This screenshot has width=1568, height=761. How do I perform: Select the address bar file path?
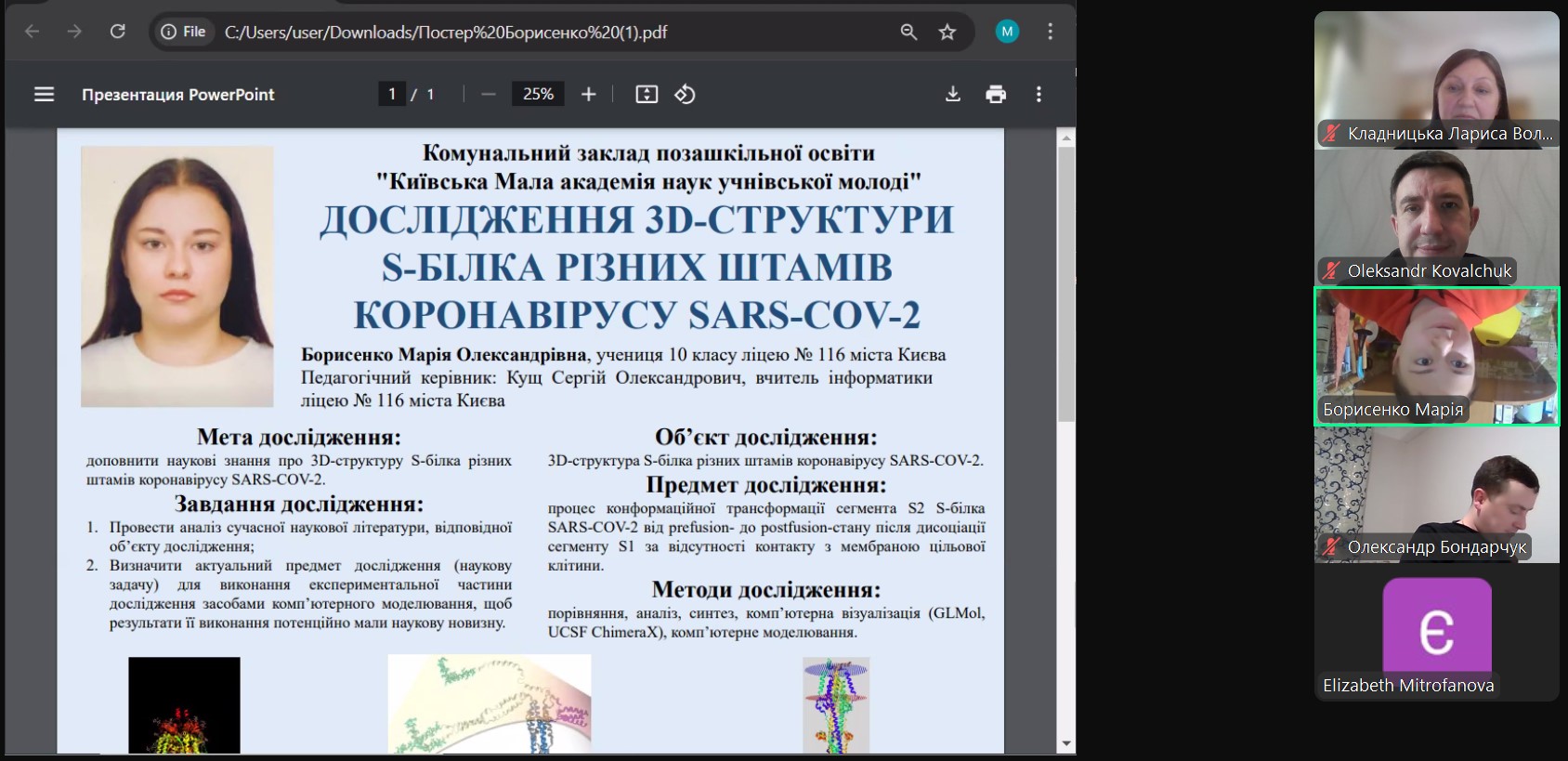446,33
